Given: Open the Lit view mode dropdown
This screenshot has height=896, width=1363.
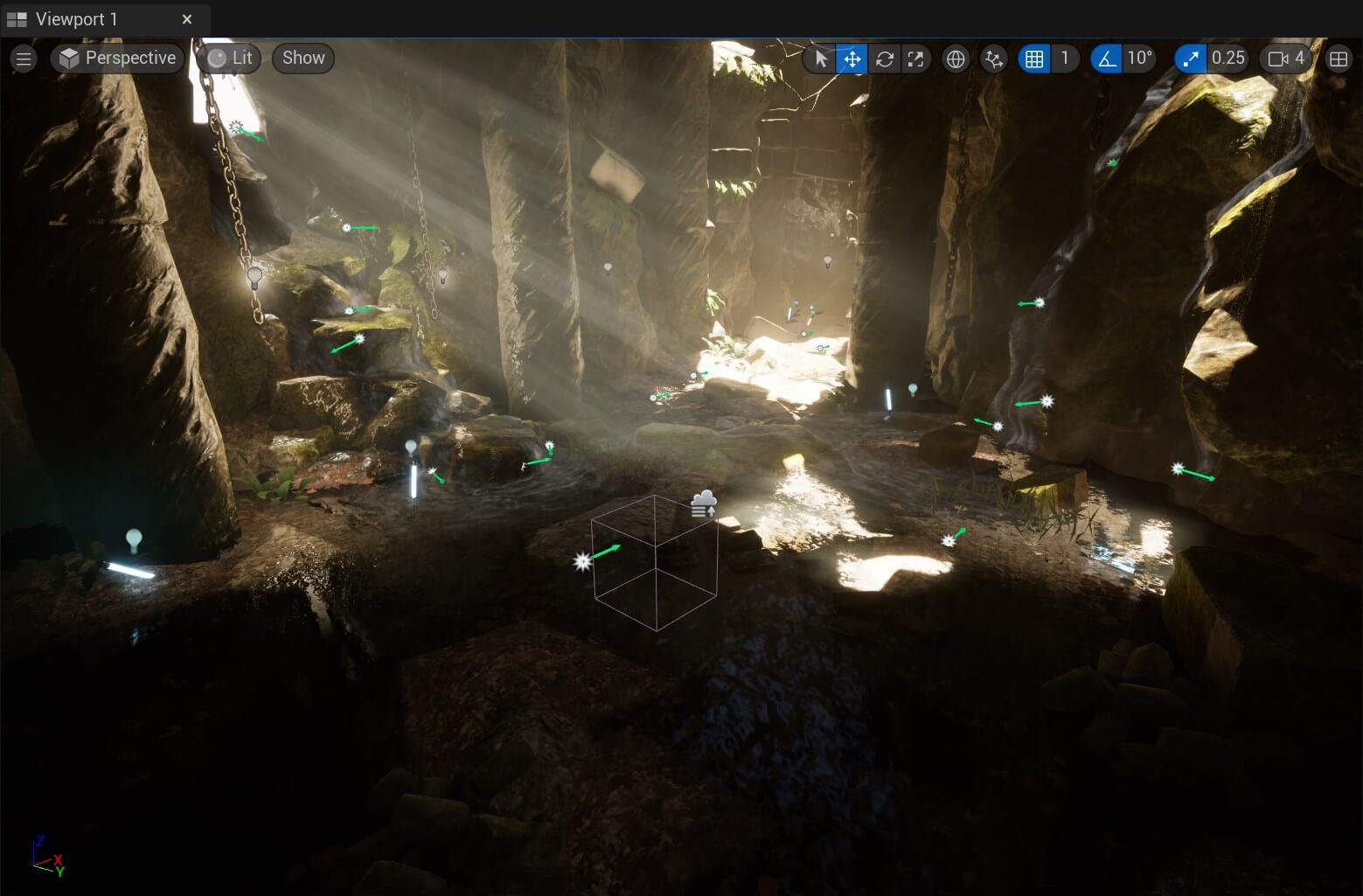Looking at the screenshot, I should coord(230,59).
